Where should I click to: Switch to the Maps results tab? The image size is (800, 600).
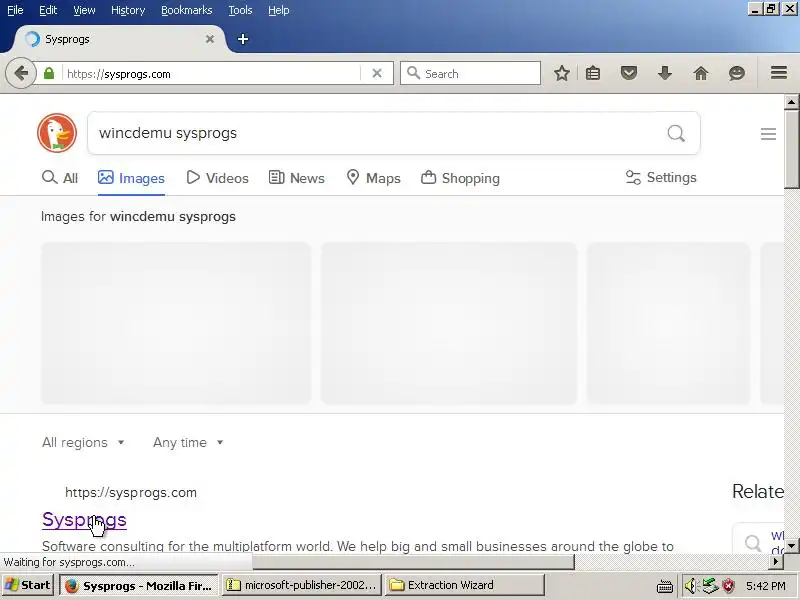[x=373, y=178]
